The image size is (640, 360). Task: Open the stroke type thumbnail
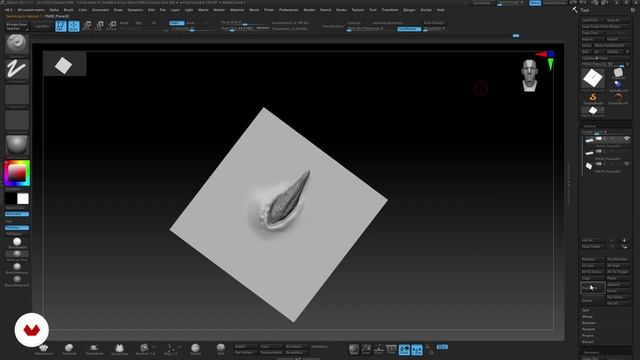[x=17, y=69]
